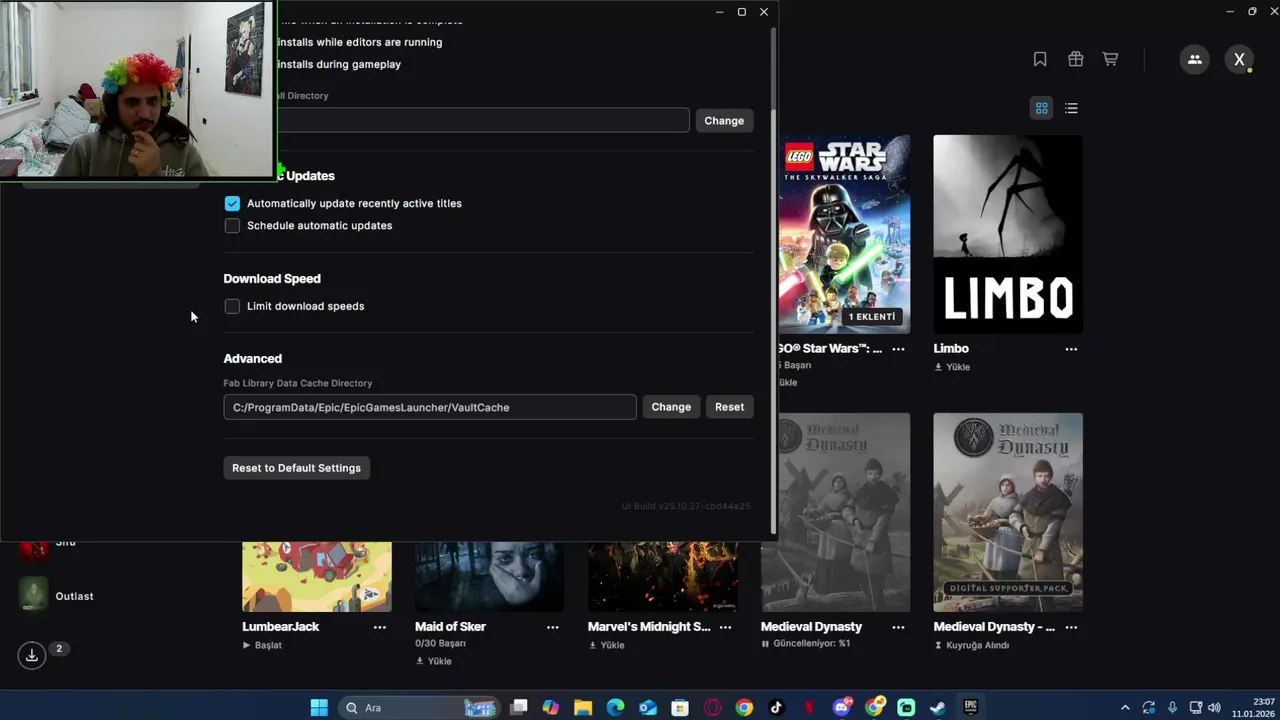
Task: Open Opera browser from taskbar
Action: pyautogui.click(x=712, y=708)
